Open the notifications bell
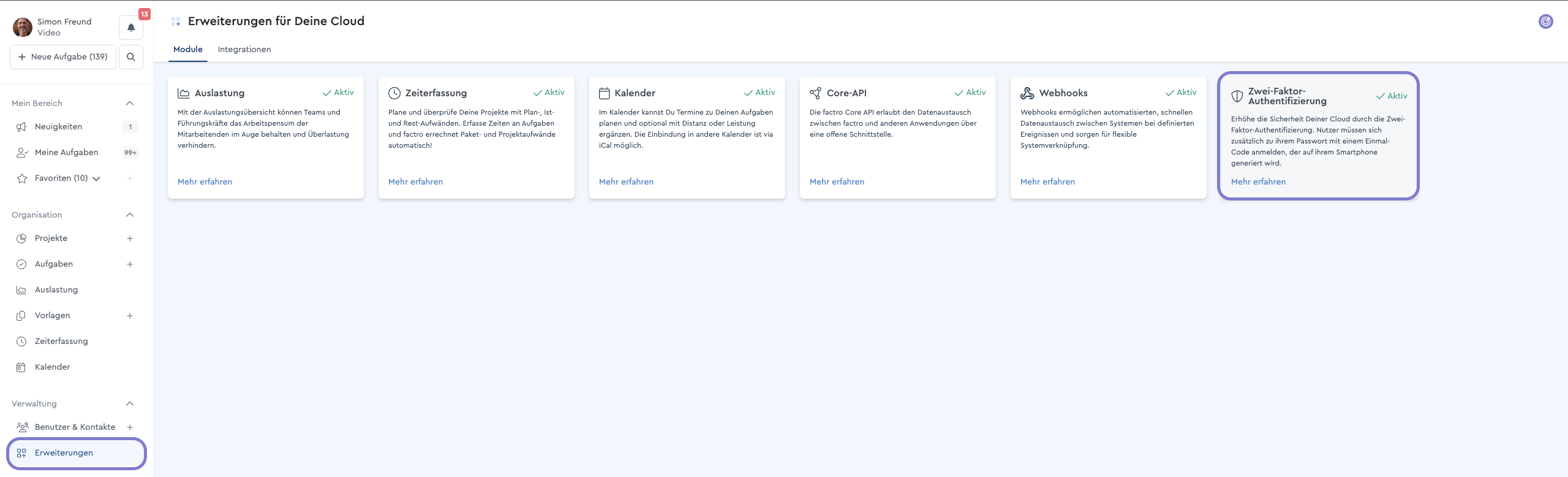 (131, 28)
